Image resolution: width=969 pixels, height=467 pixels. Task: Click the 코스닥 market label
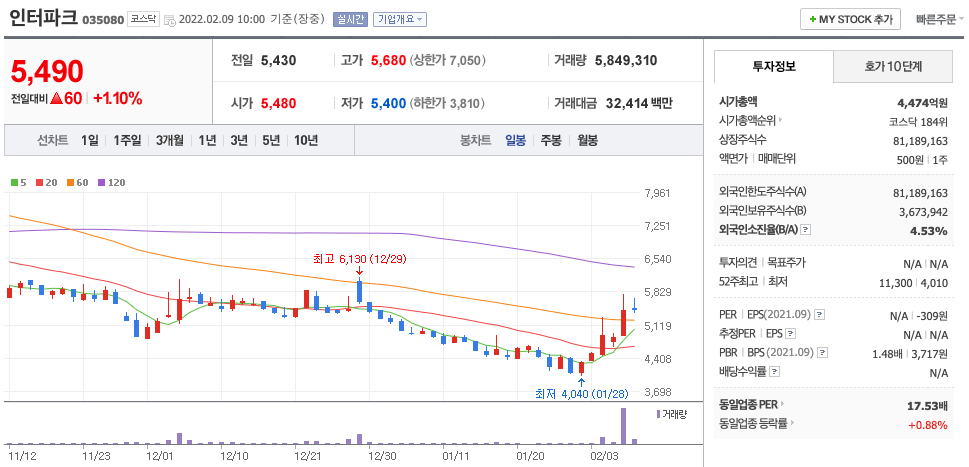(x=145, y=19)
